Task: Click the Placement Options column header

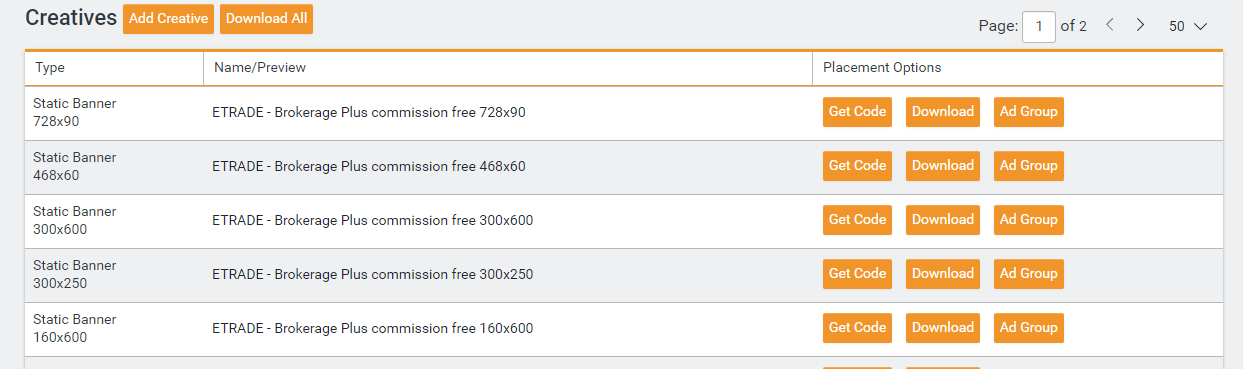Action: point(882,68)
